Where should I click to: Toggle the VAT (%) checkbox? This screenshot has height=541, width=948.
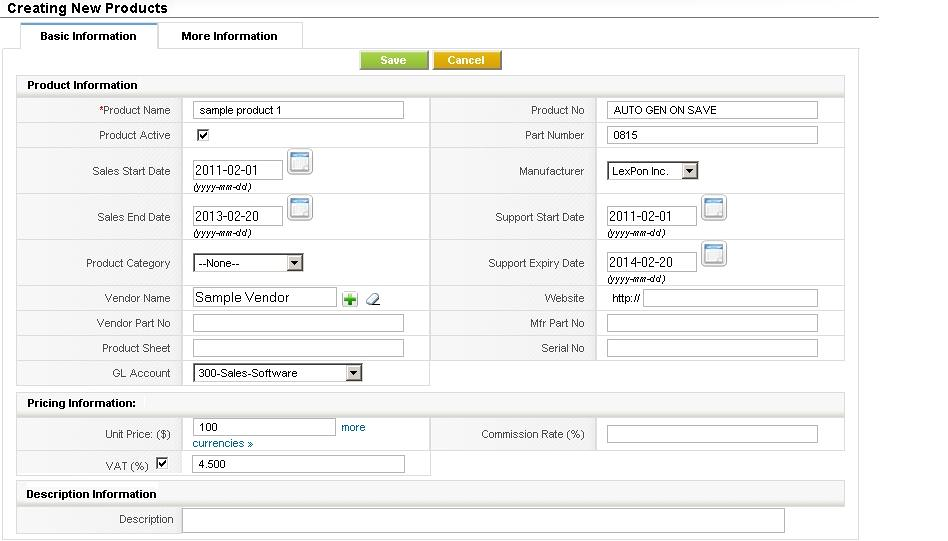tap(162, 463)
